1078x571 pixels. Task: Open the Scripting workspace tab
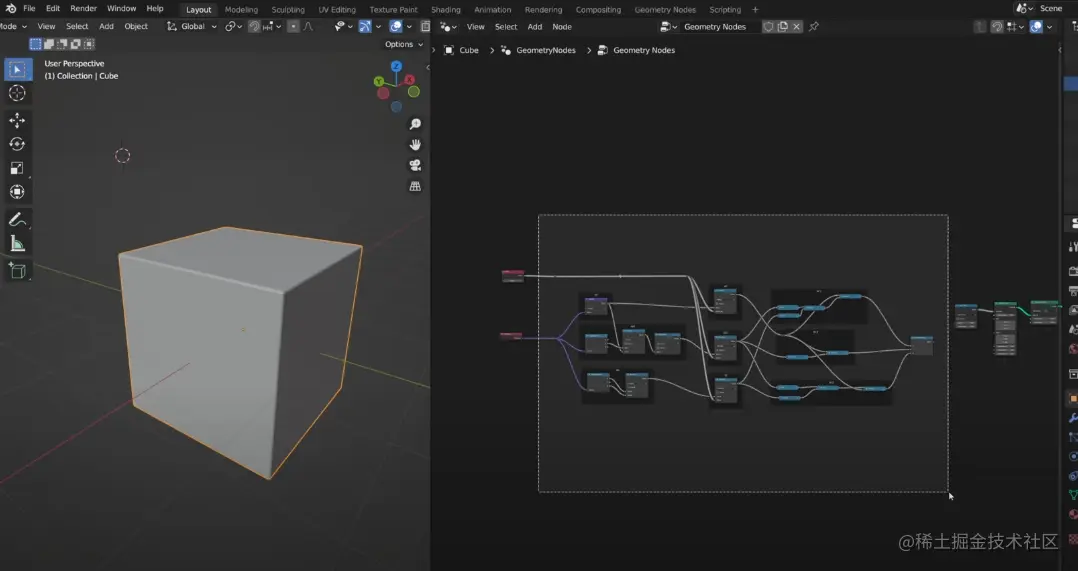pyautogui.click(x=725, y=10)
